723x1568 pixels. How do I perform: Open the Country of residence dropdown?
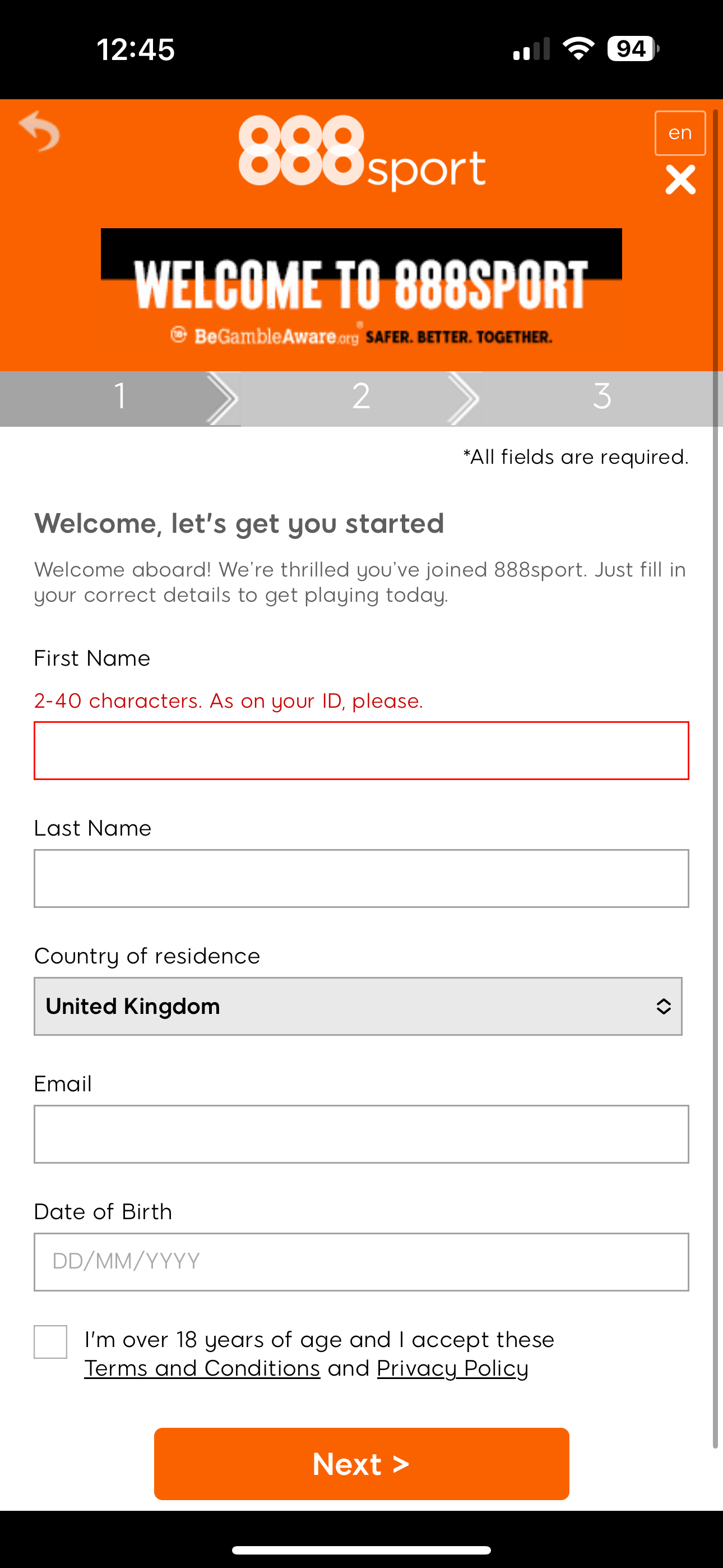(358, 1006)
